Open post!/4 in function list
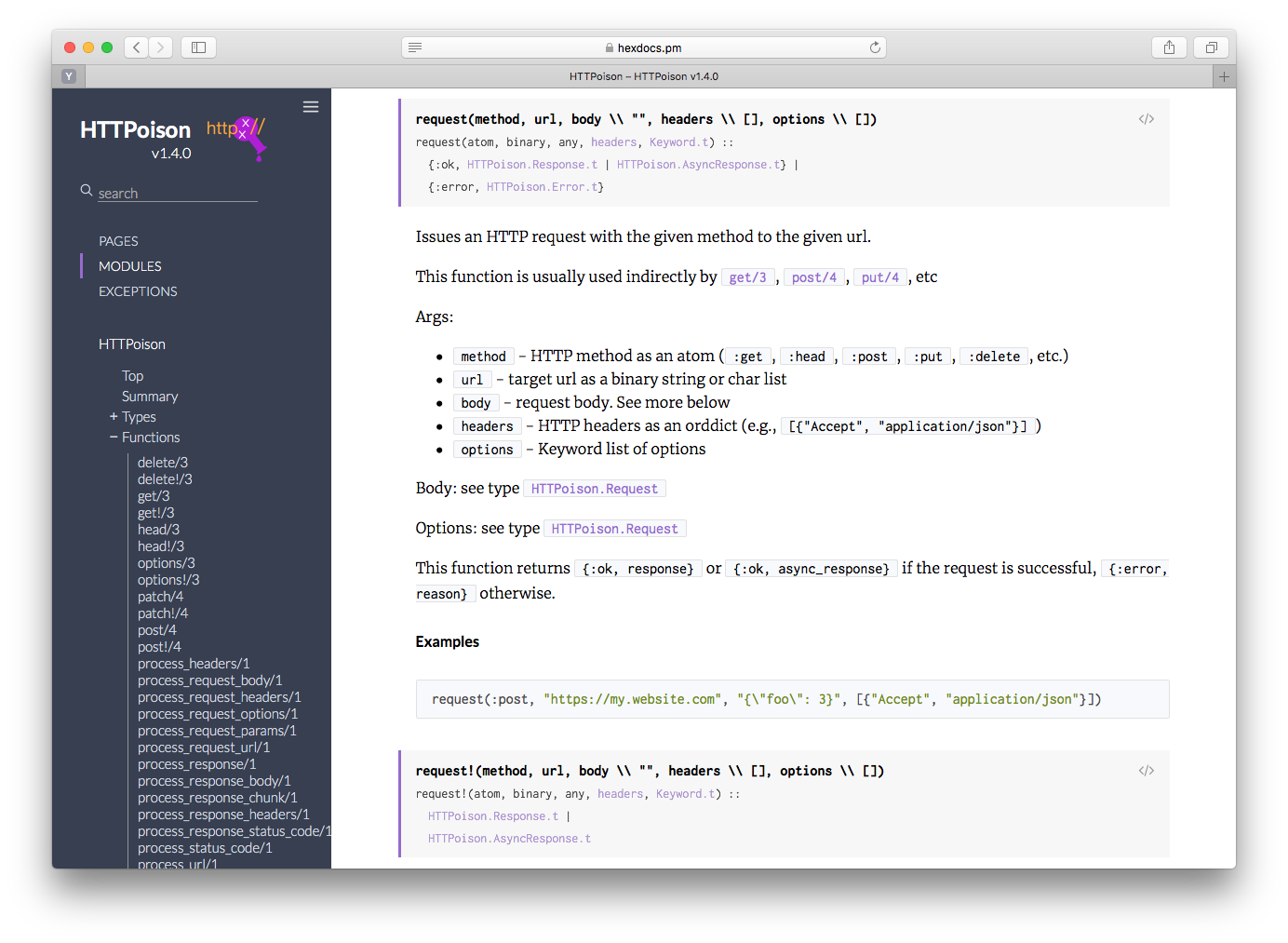Screen dimensions: 1288x943 click(159, 647)
